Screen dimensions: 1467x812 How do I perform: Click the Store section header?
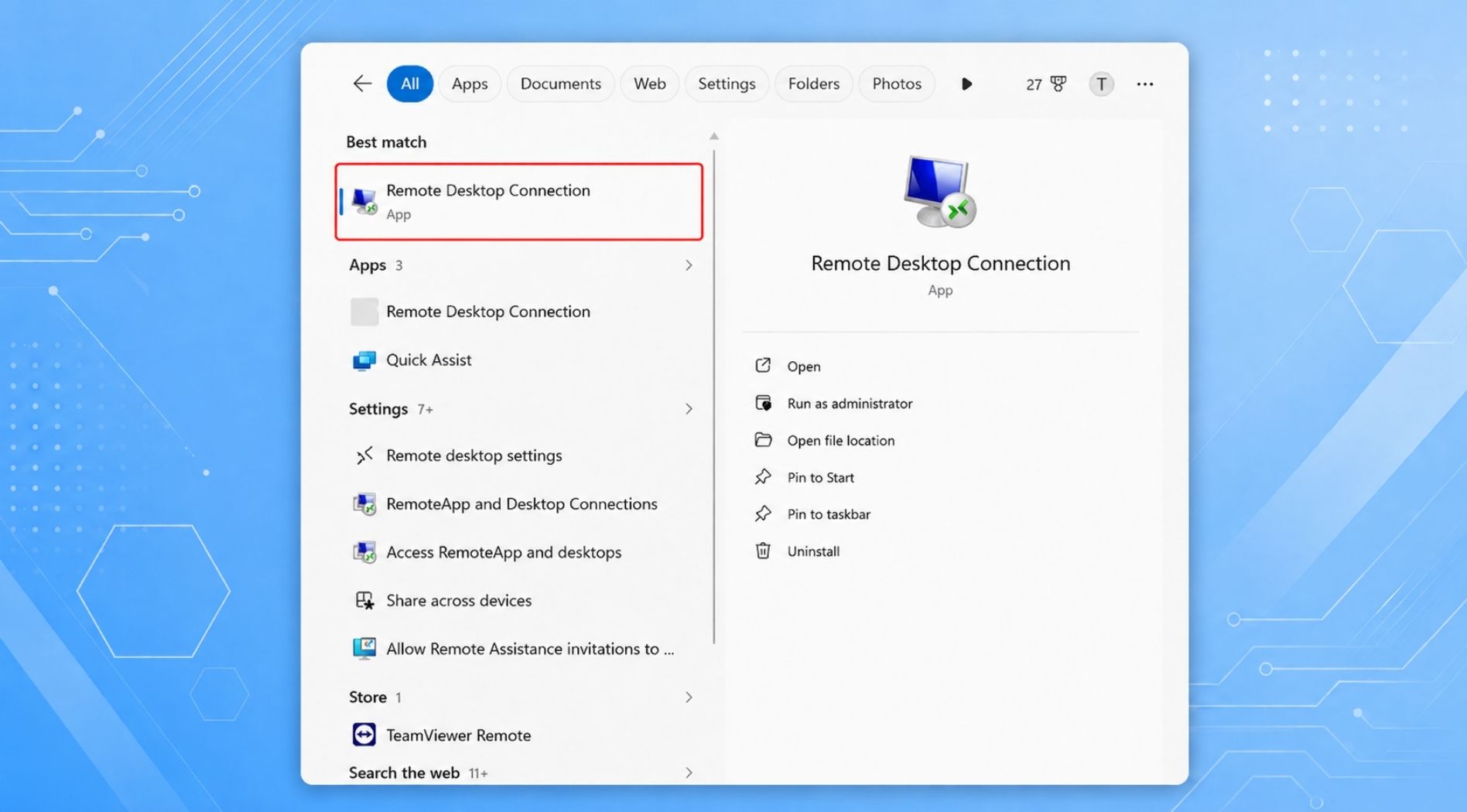(x=368, y=698)
